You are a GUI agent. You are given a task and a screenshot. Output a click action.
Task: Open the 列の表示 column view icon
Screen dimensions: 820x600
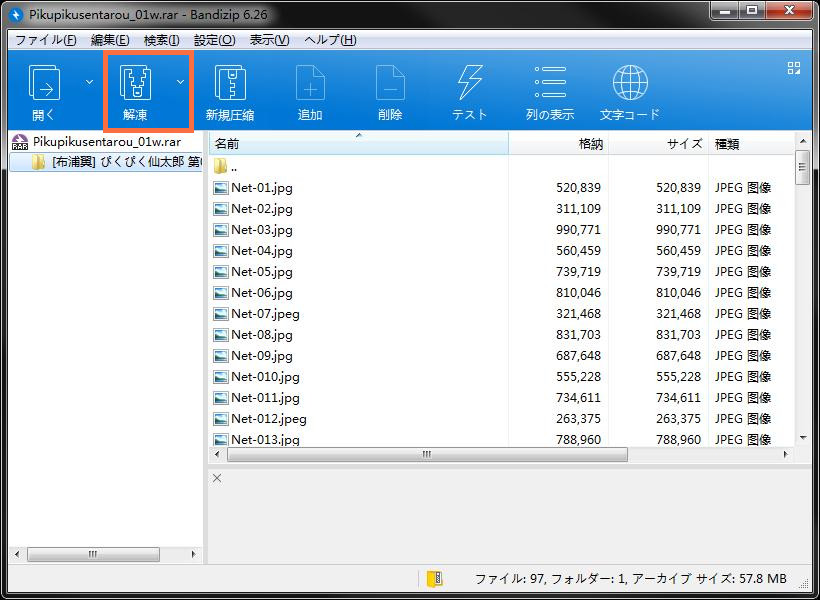[549, 83]
